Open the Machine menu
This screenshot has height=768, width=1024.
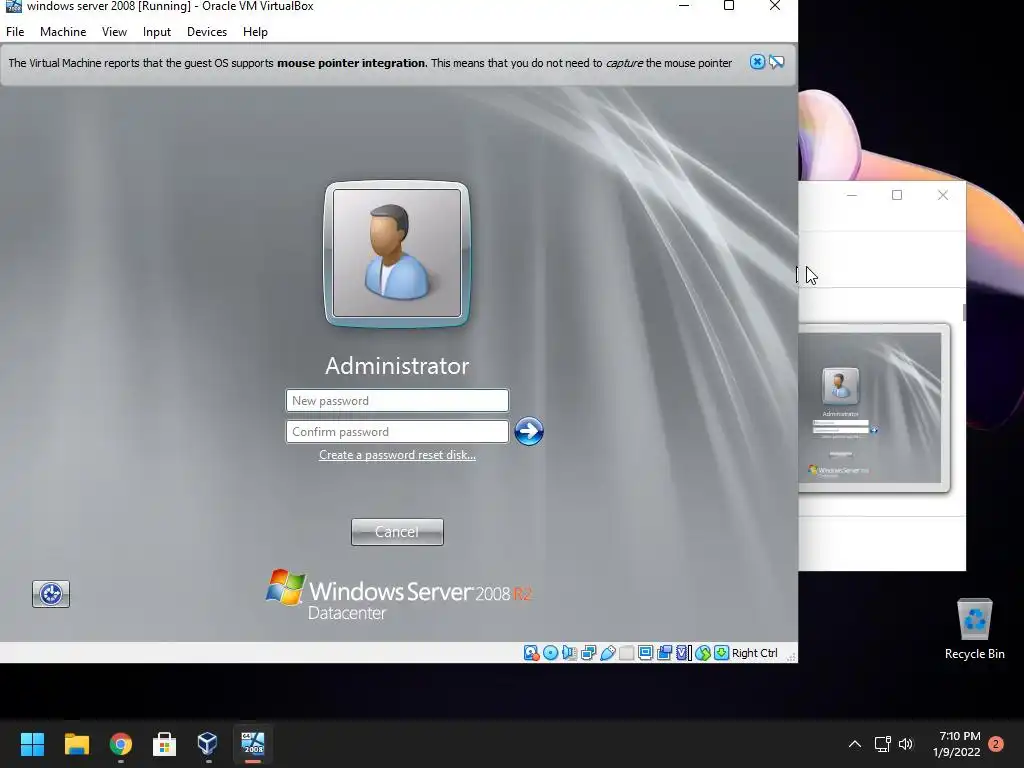(x=63, y=31)
